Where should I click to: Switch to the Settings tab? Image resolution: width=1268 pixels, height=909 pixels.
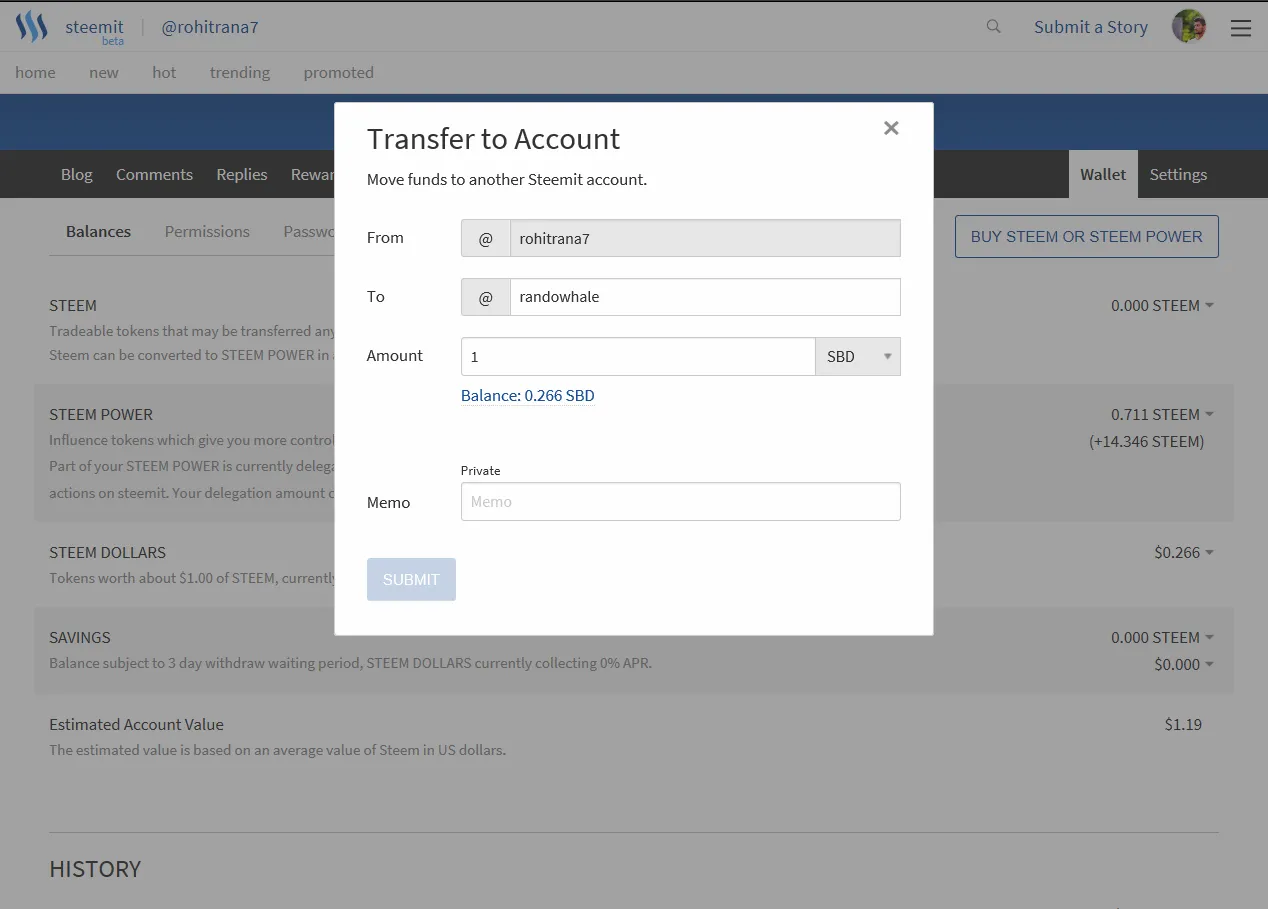tap(1178, 175)
